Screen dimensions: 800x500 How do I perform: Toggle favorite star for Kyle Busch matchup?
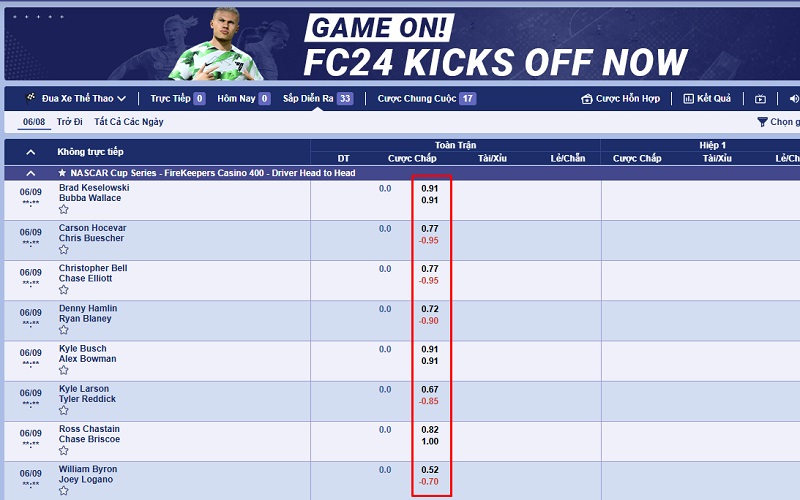coord(64,370)
